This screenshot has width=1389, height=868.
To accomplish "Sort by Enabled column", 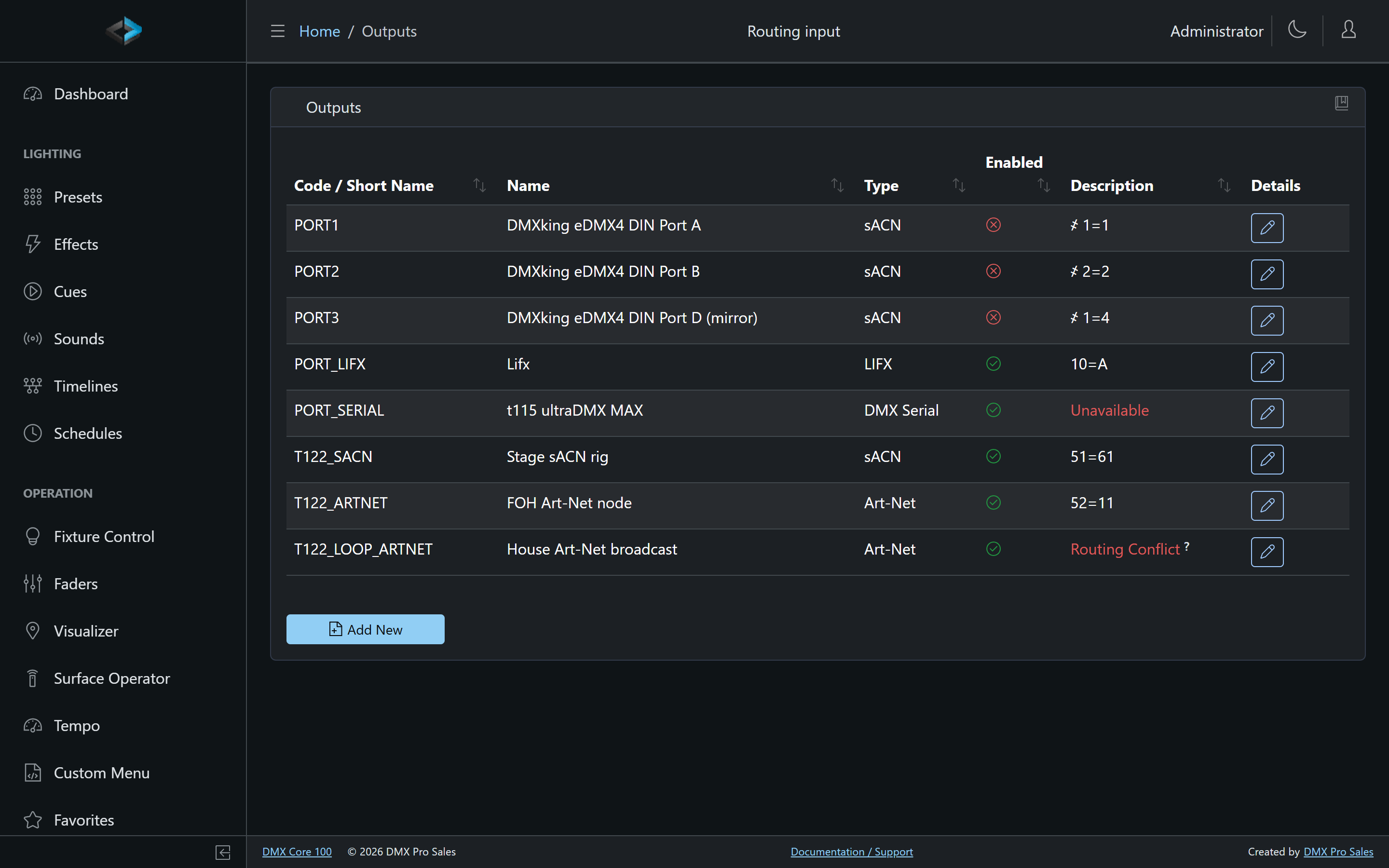I will pos(1044,186).
